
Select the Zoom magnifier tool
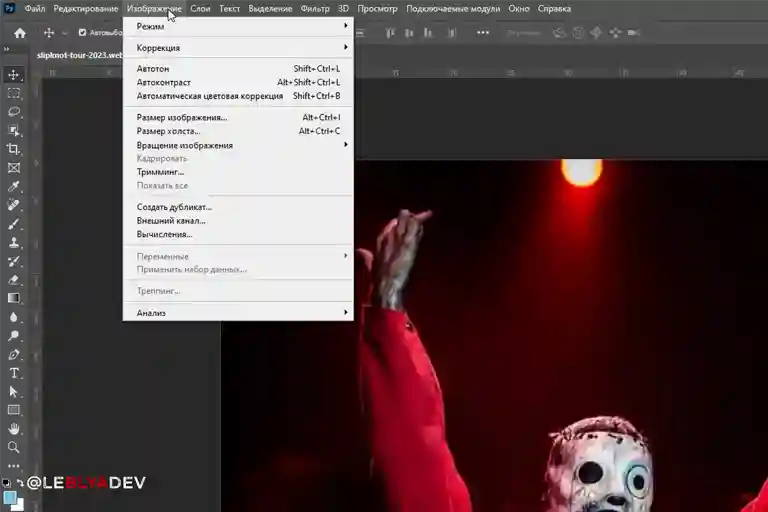14,447
